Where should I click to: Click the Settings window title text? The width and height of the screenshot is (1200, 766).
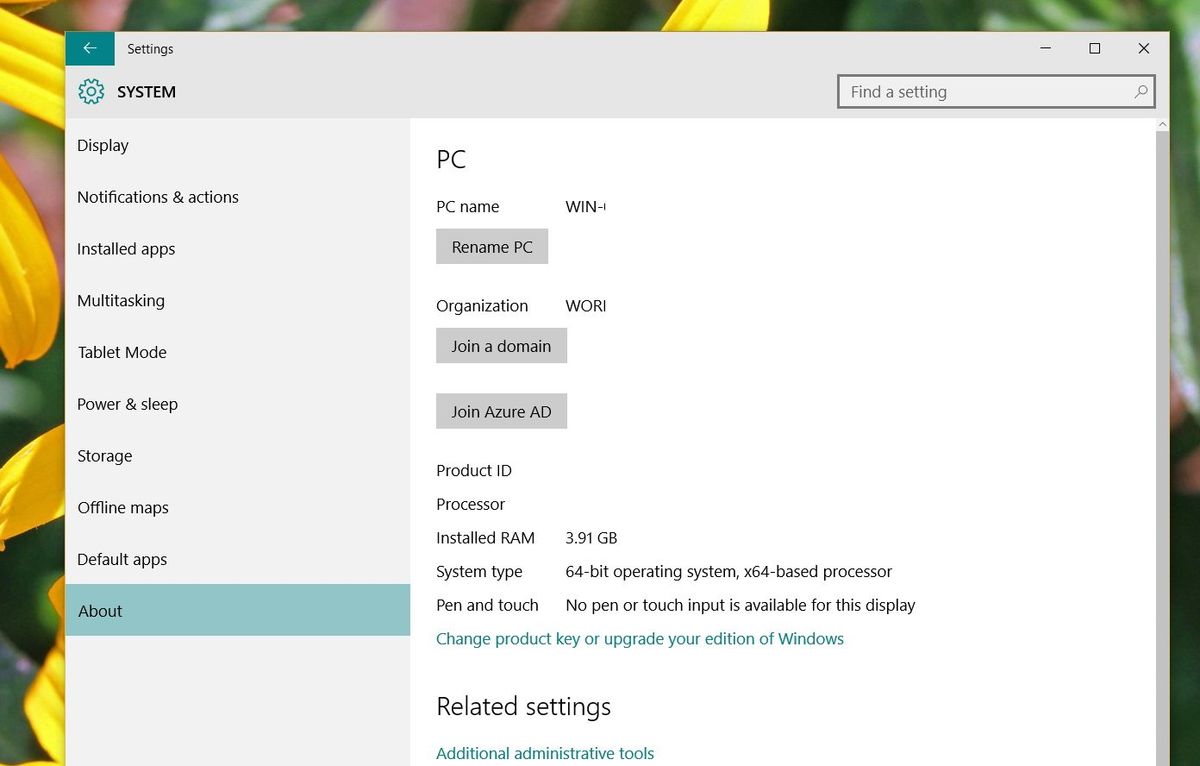pos(150,49)
